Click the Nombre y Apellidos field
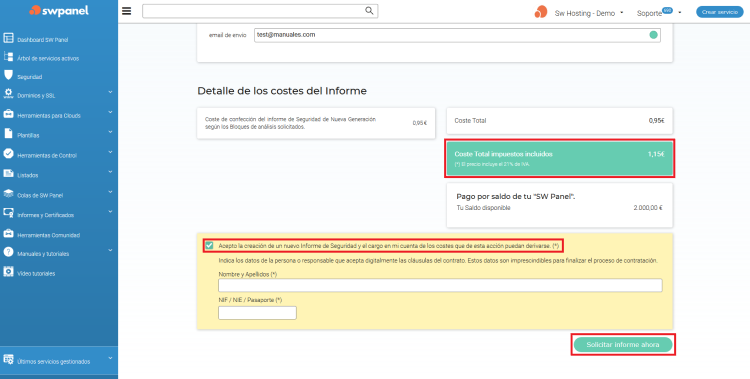 click(x=440, y=285)
